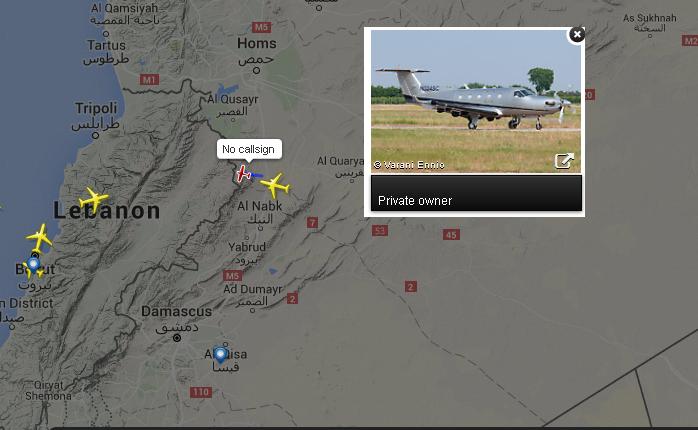
Task: Close the aircraft photo popup
Action: (x=577, y=34)
